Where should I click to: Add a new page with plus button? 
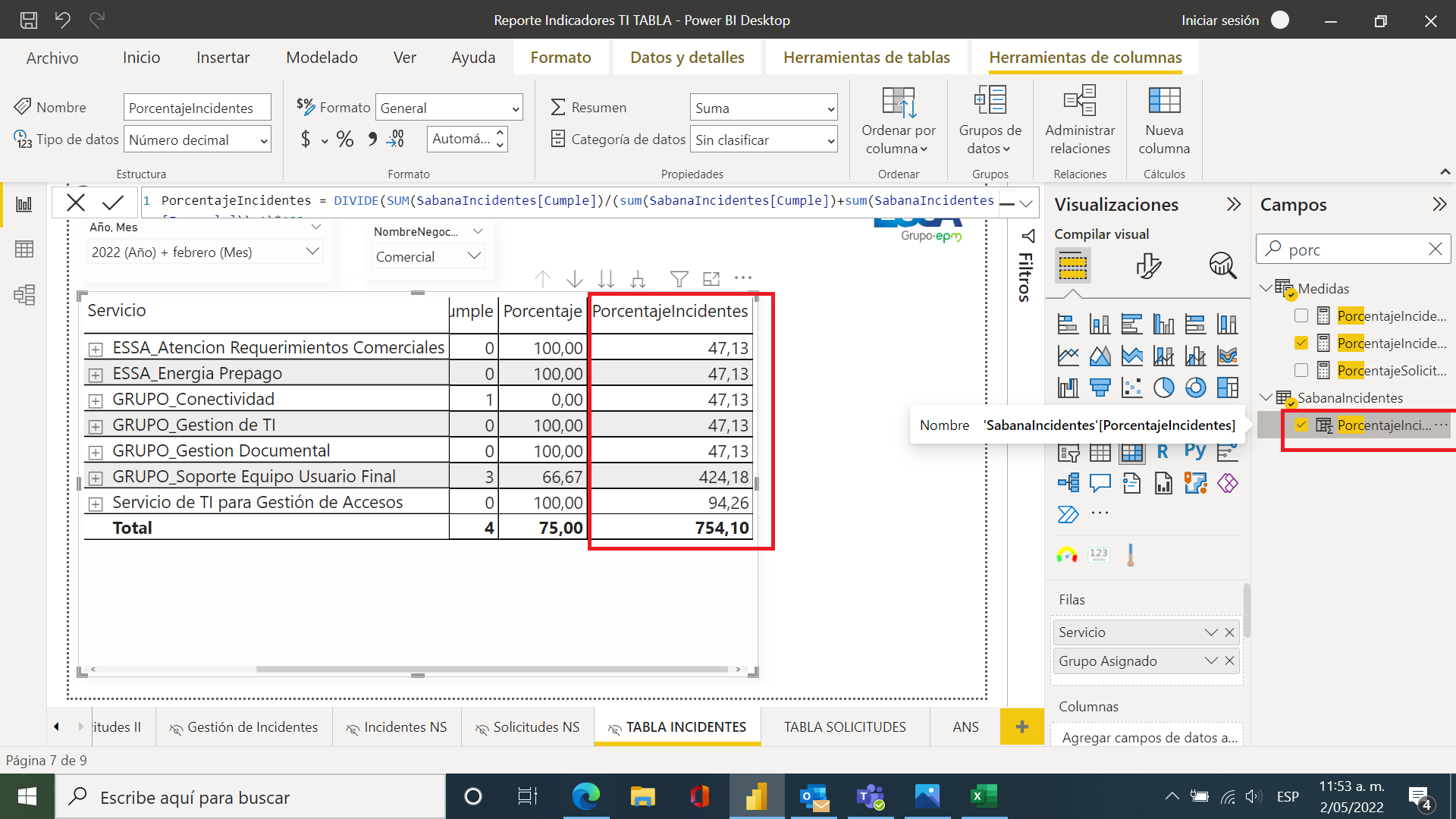click(x=1022, y=726)
